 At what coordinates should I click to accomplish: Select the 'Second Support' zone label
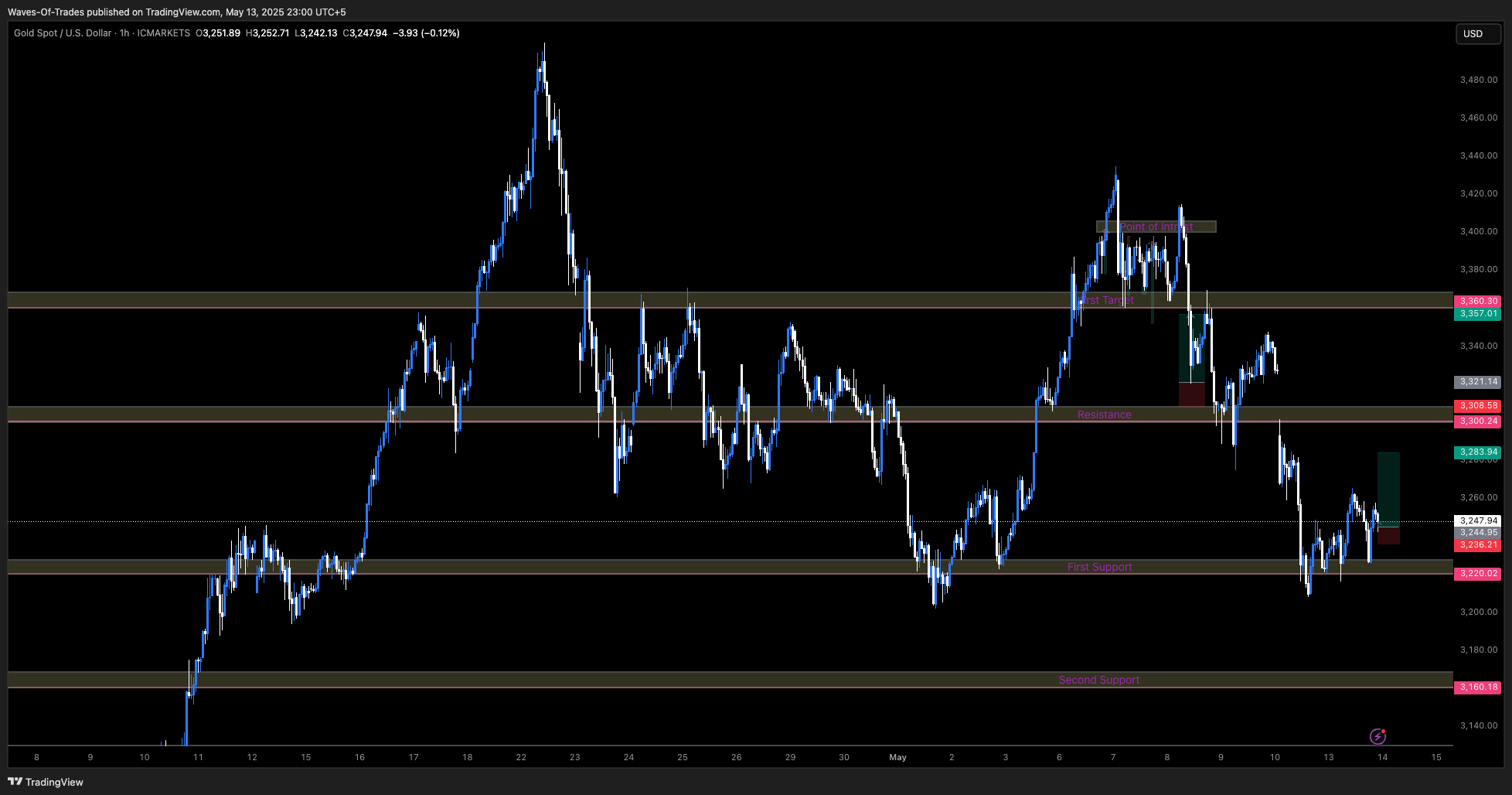click(x=1099, y=680)
